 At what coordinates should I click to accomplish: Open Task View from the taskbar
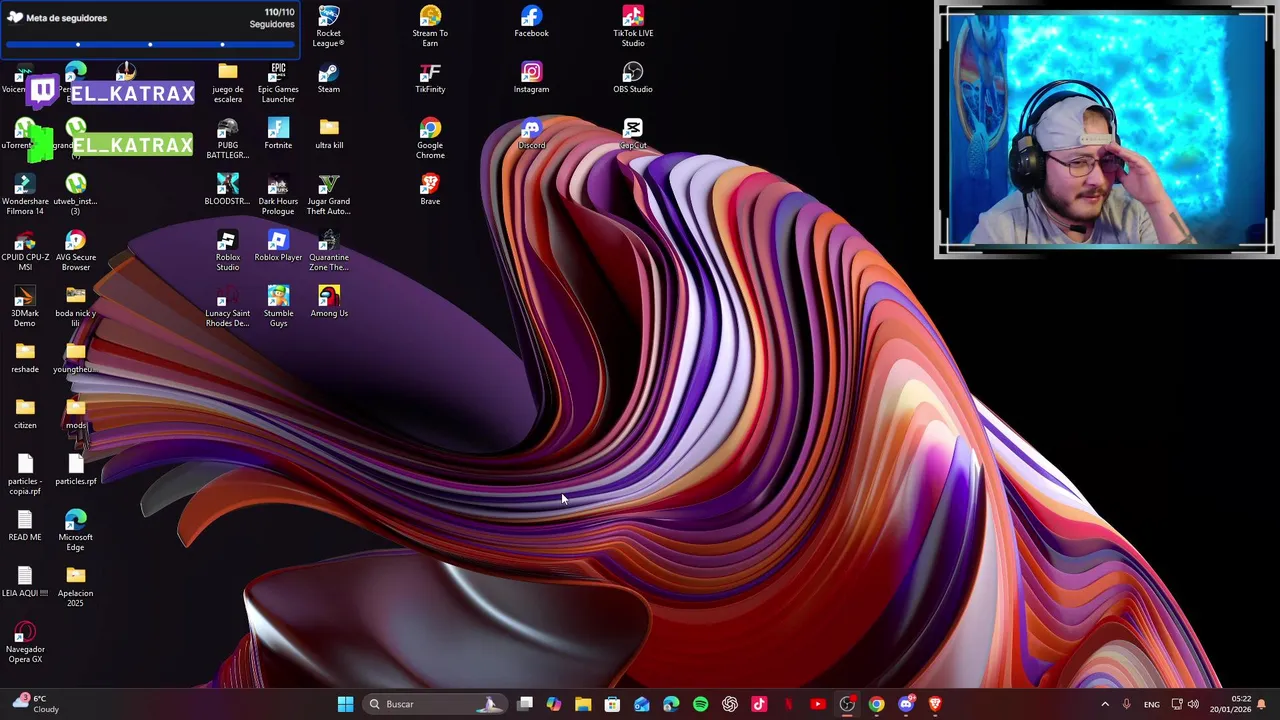point(525,704)
